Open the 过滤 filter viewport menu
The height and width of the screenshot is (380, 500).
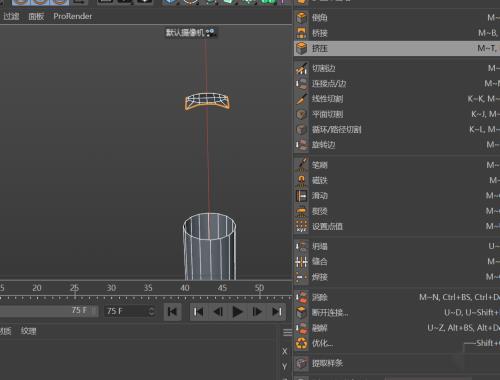(x=11, y=16)
